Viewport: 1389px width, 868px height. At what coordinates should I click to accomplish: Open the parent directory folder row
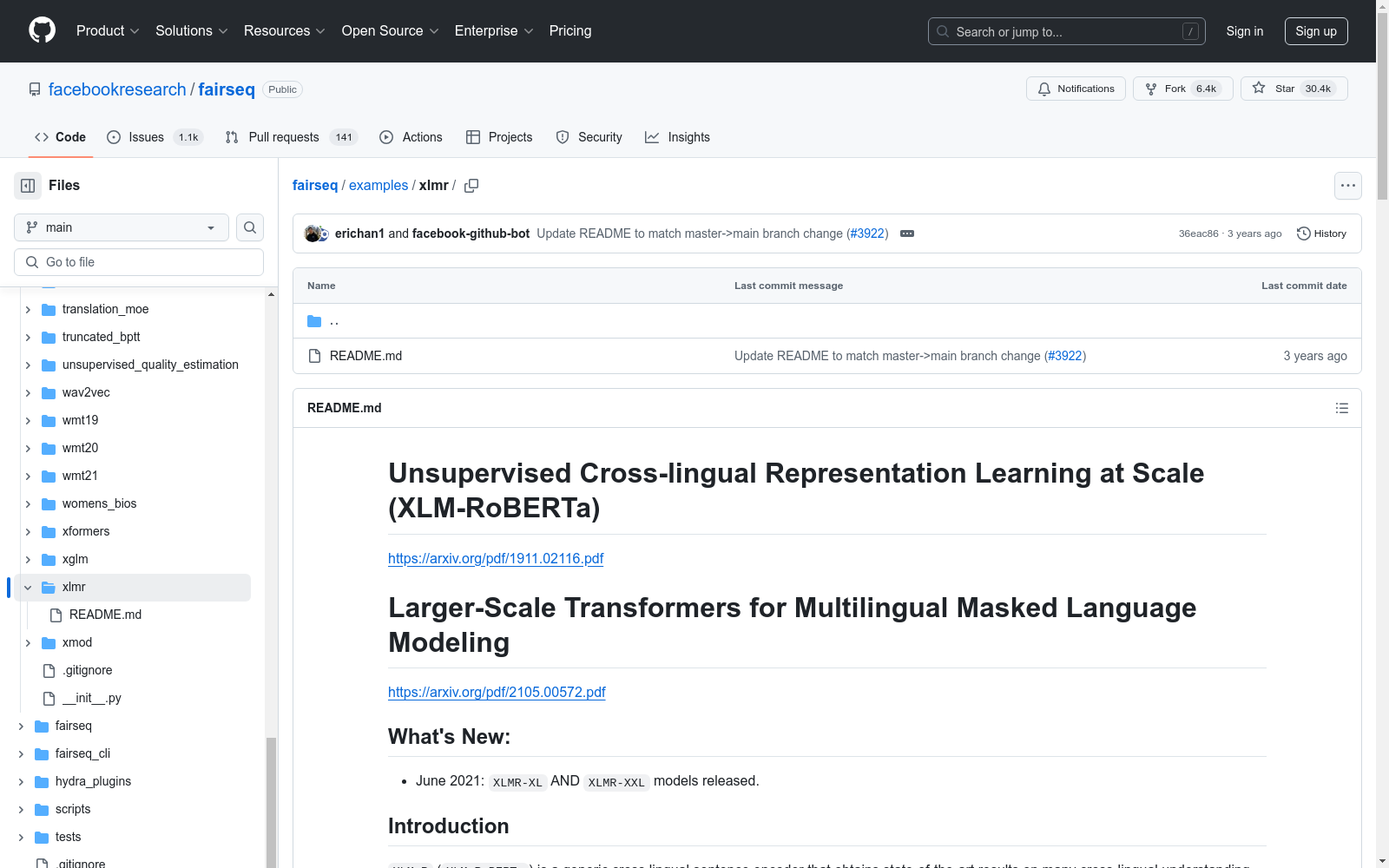(826, 321)
